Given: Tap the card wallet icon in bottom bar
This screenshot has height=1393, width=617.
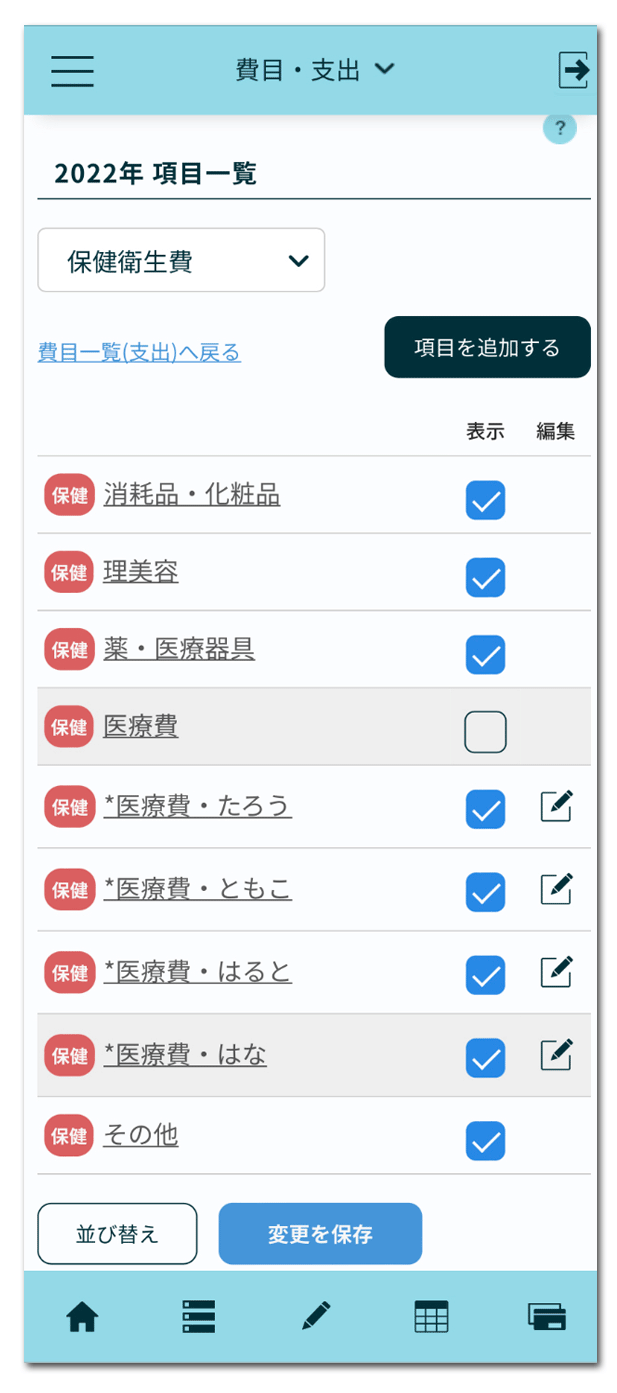Looking at the screenshot, I should pos(547,1318).
